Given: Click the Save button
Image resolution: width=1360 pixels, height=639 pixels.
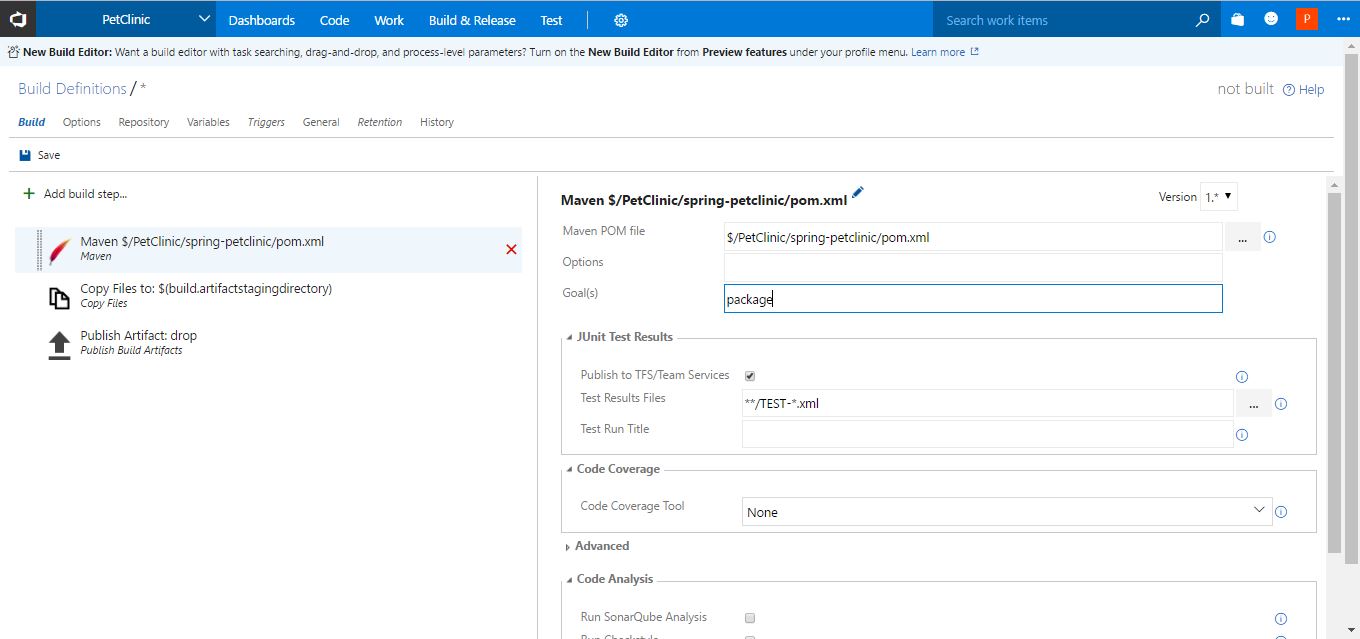Looking at the screenshot, I should (x=40, y=155).
